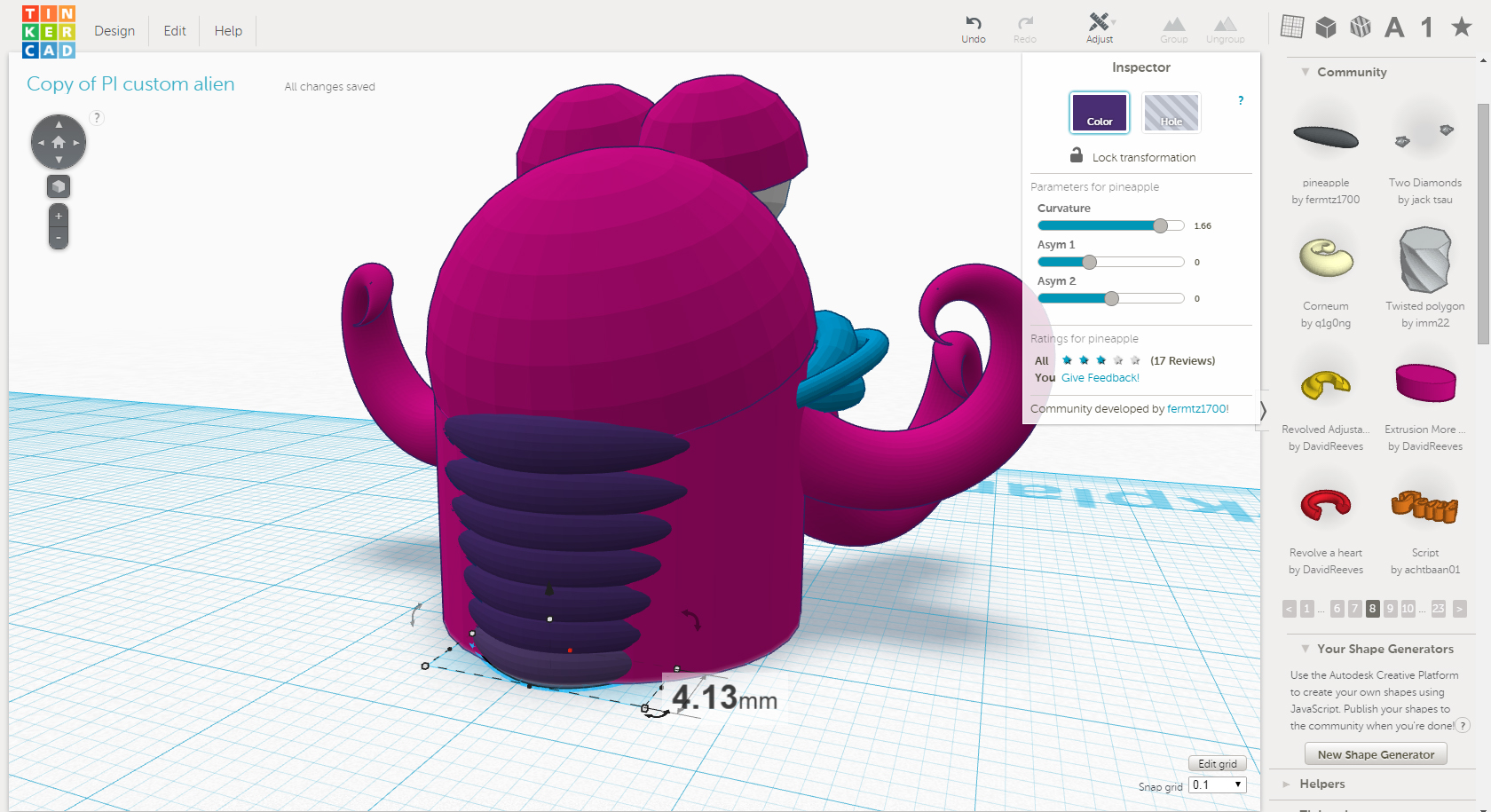Click the Asym 1 slider handle
The image size is (1491, 812).
[x=1090, y=262]
